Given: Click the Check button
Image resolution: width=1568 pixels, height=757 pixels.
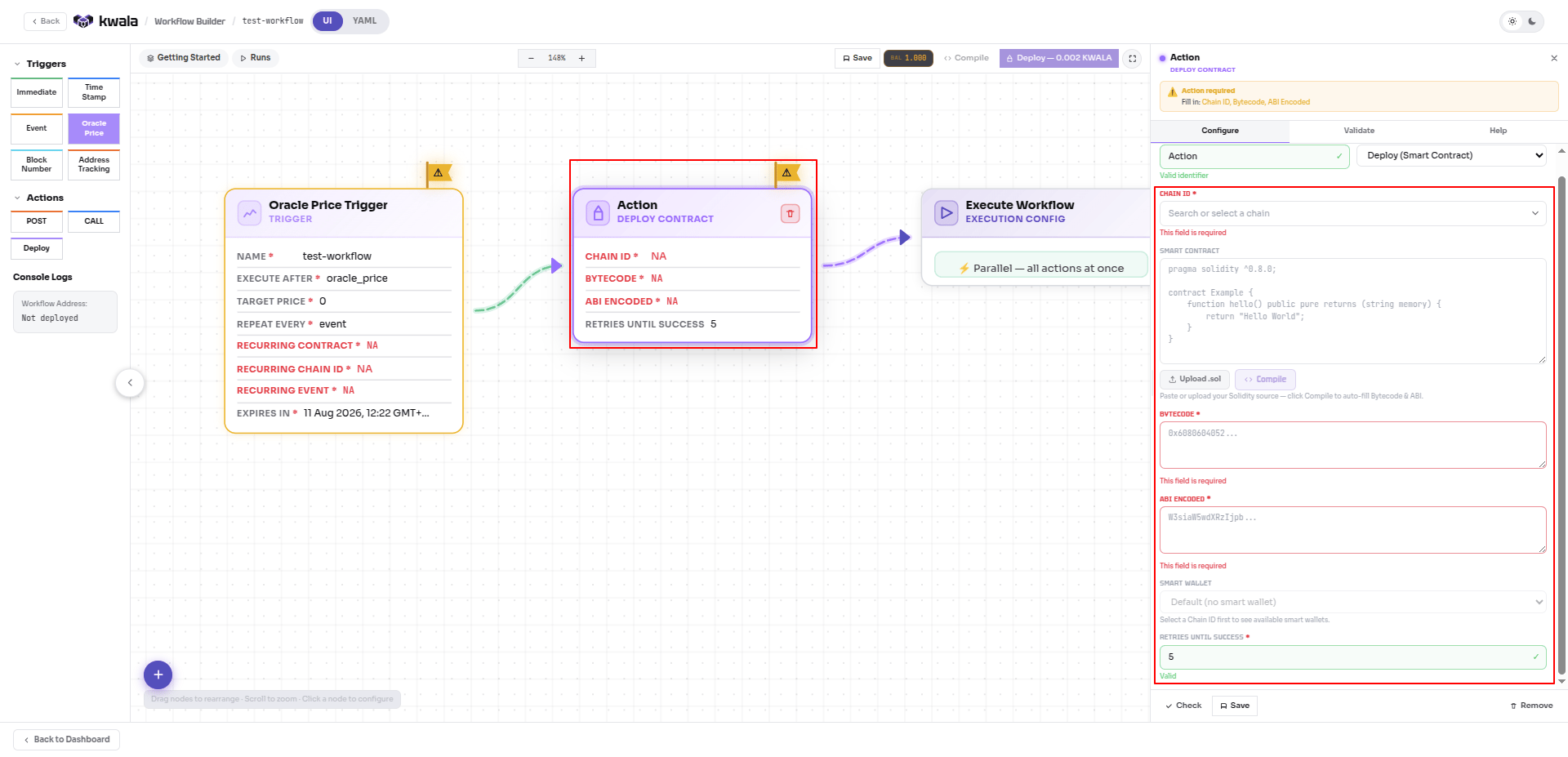Looking at the screenshot, I should pyautogui.click(x=1183, y=706).
